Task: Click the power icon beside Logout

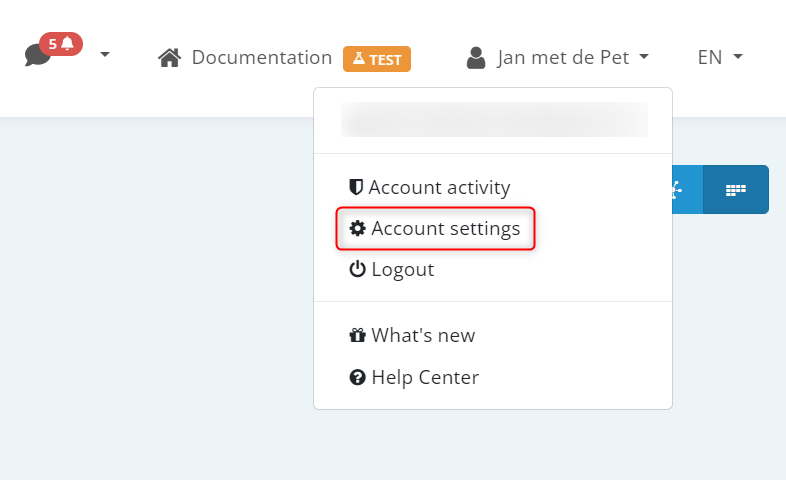Action: (357, 270)
